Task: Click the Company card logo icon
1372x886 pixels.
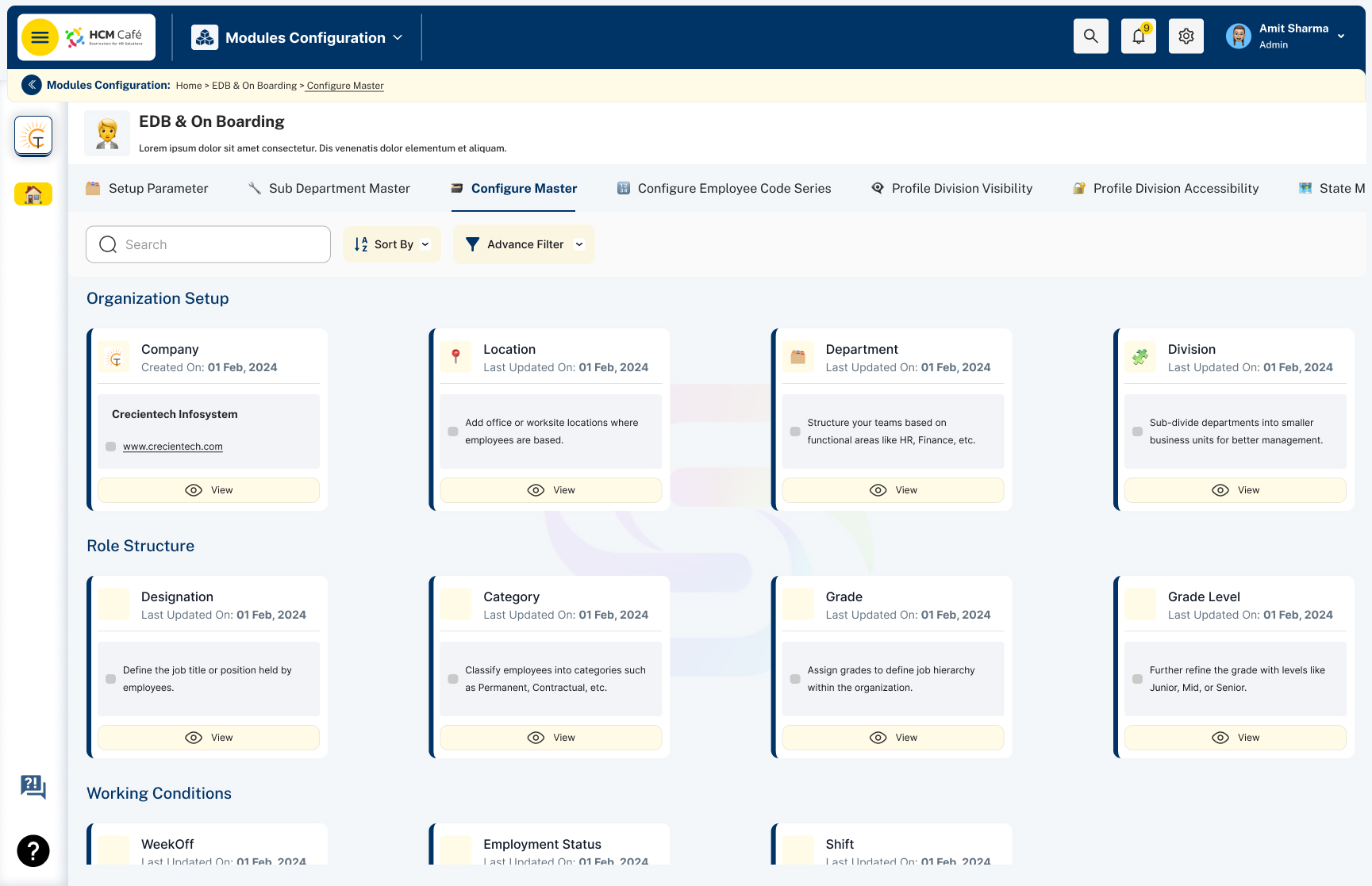Action: (115, 358)
